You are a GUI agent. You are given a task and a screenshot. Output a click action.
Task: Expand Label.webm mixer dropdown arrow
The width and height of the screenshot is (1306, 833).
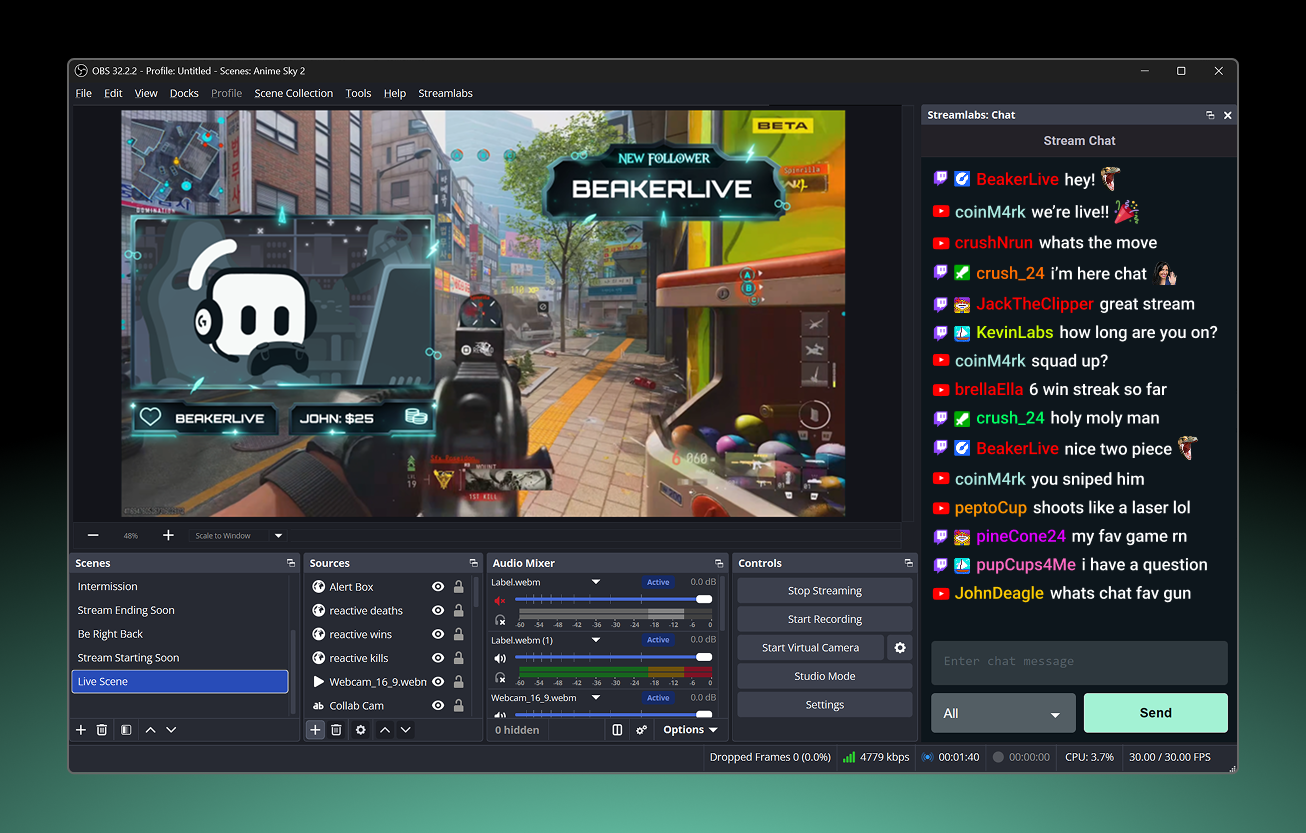click(596, 582)
